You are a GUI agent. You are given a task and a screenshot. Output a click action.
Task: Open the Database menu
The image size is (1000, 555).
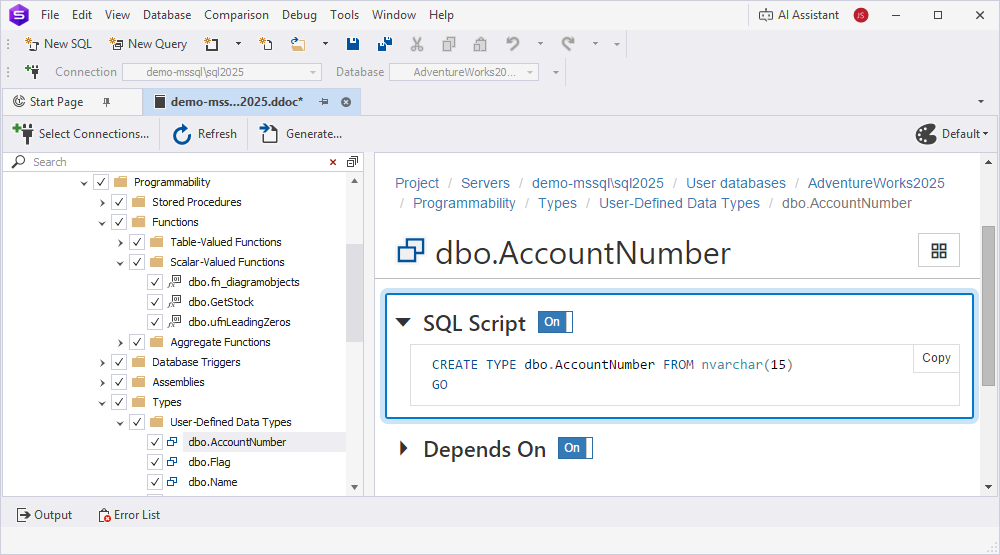tap(167, 15)
